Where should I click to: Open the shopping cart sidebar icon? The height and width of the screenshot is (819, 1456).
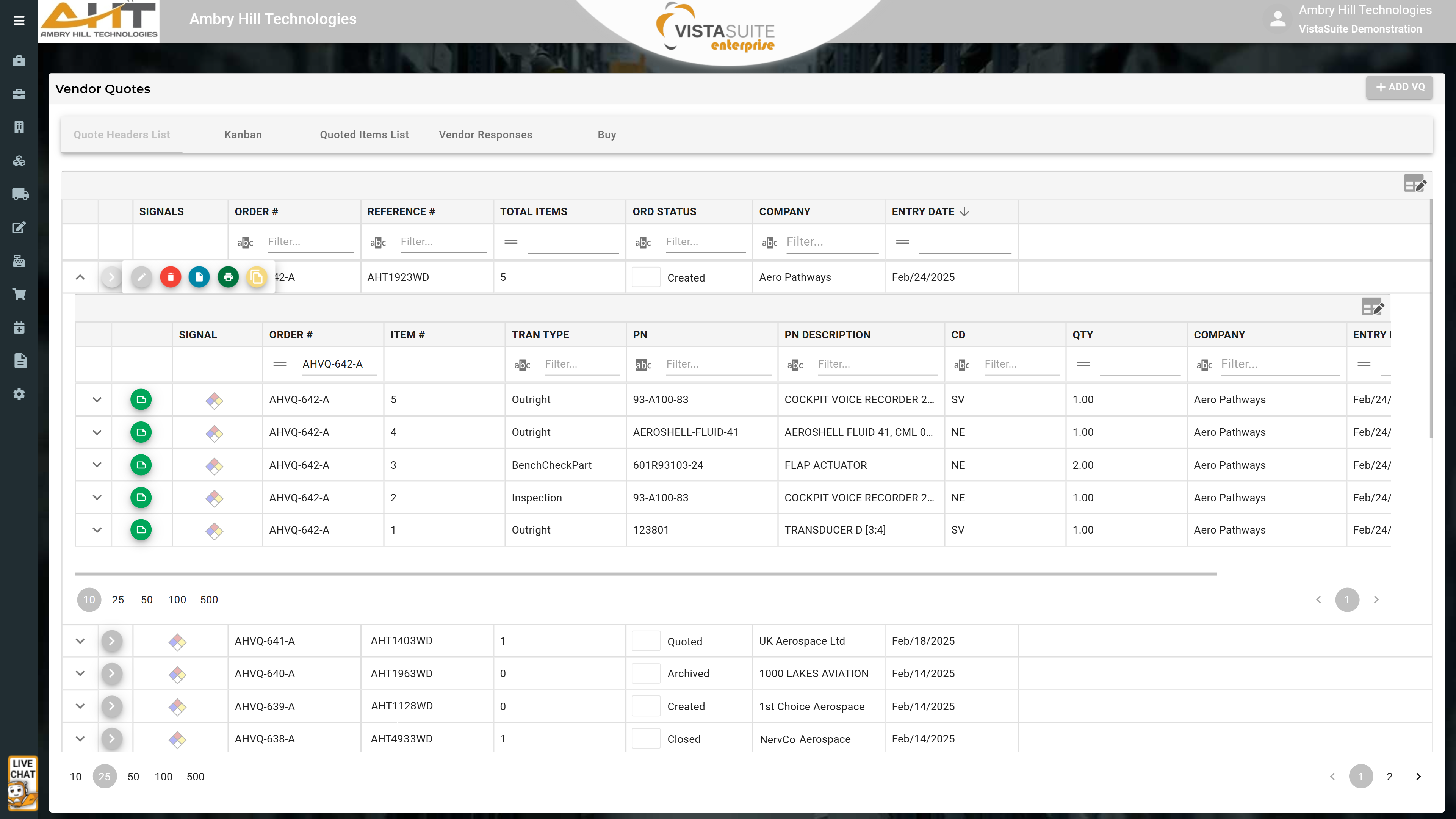click(x=19, y=294)
